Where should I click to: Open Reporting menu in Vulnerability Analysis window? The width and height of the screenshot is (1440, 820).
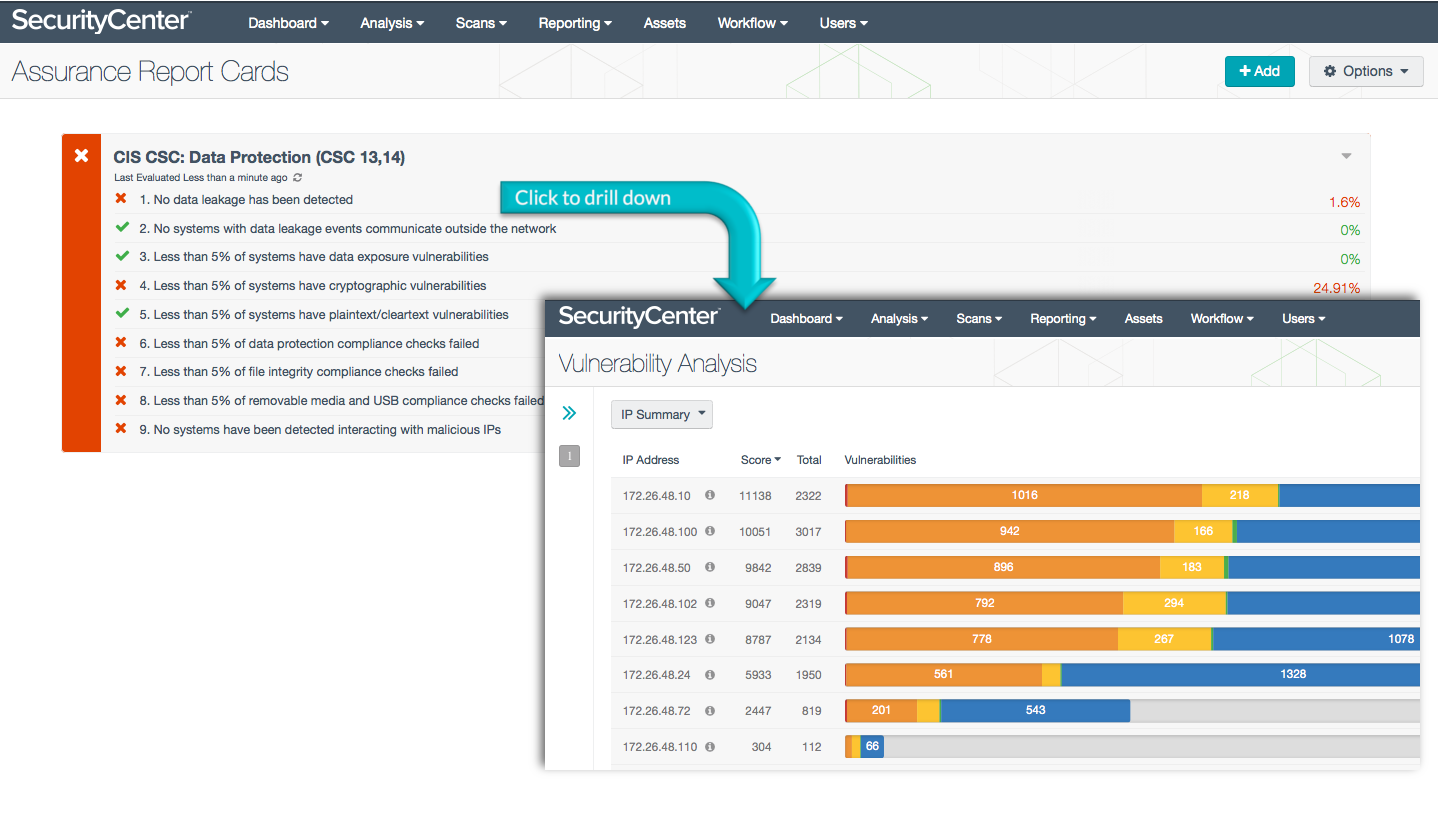click(x=1064, y=318)
